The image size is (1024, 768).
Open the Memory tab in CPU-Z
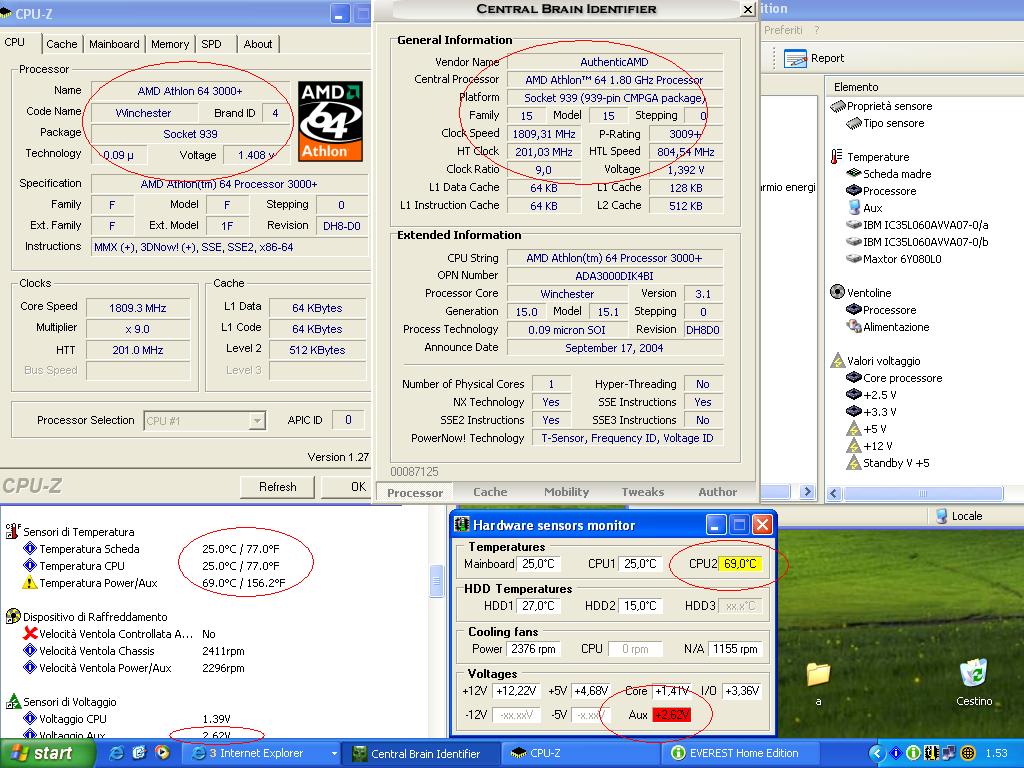170,44
